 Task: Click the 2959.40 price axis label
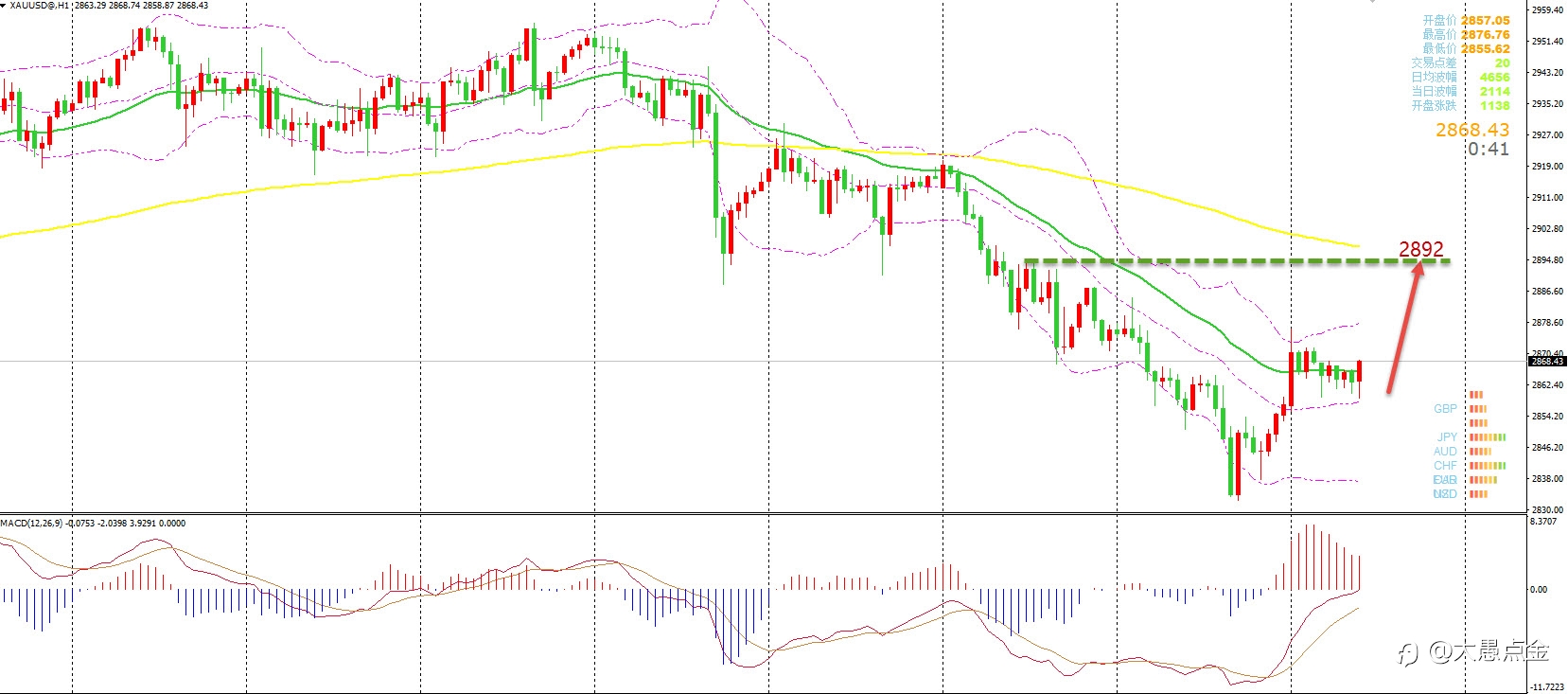click(1546, 10)
